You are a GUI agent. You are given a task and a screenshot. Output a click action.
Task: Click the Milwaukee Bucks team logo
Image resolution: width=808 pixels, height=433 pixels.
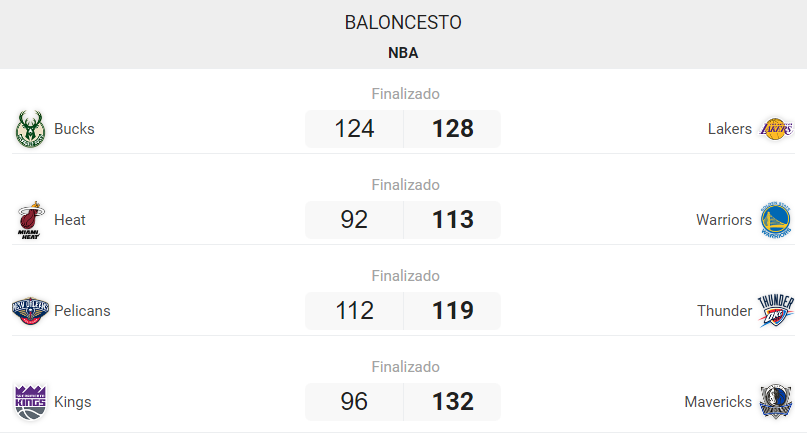[x=30, y=129]
